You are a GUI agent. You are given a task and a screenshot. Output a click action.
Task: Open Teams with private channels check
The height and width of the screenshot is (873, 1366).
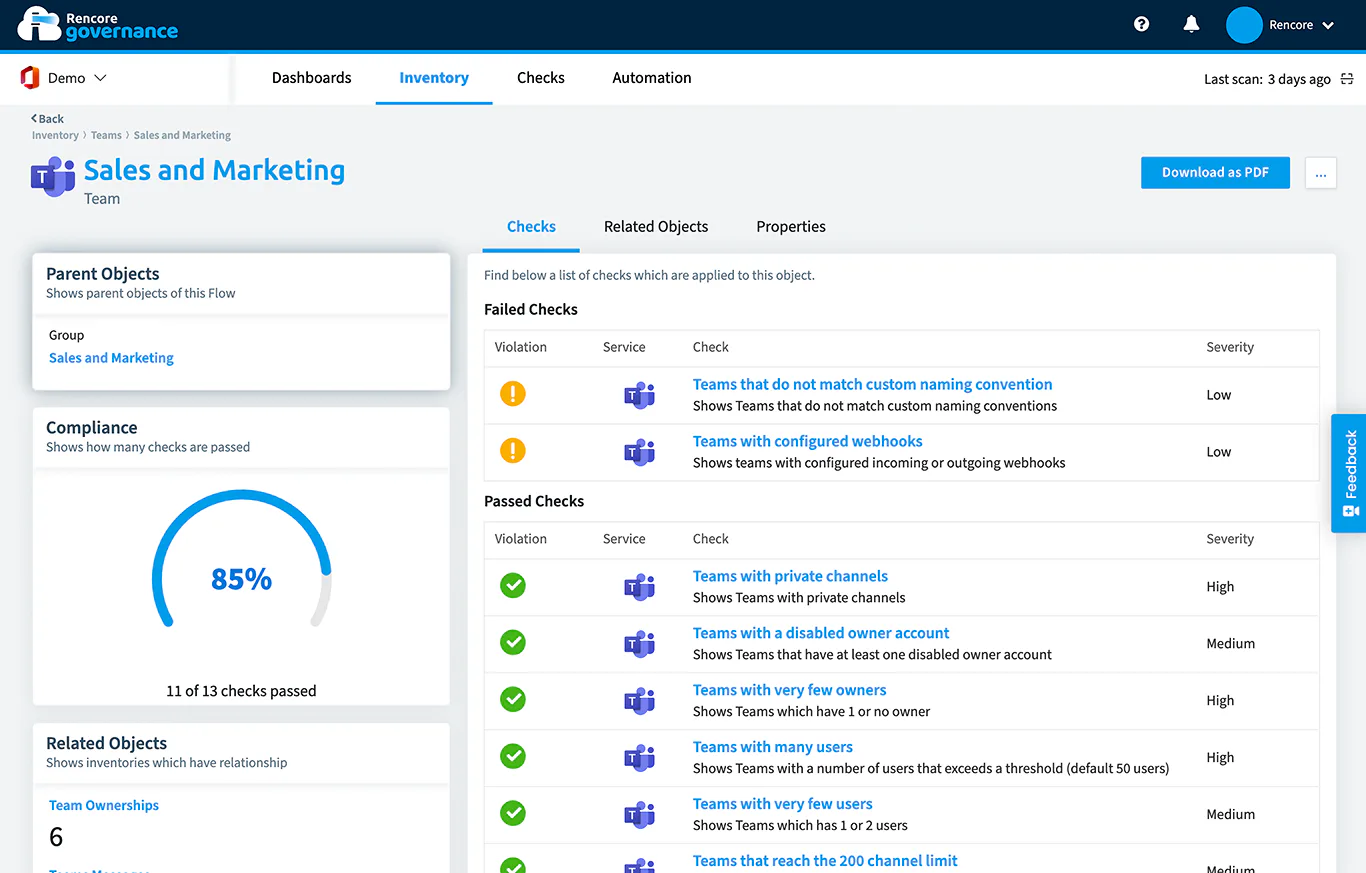(790, 576)
